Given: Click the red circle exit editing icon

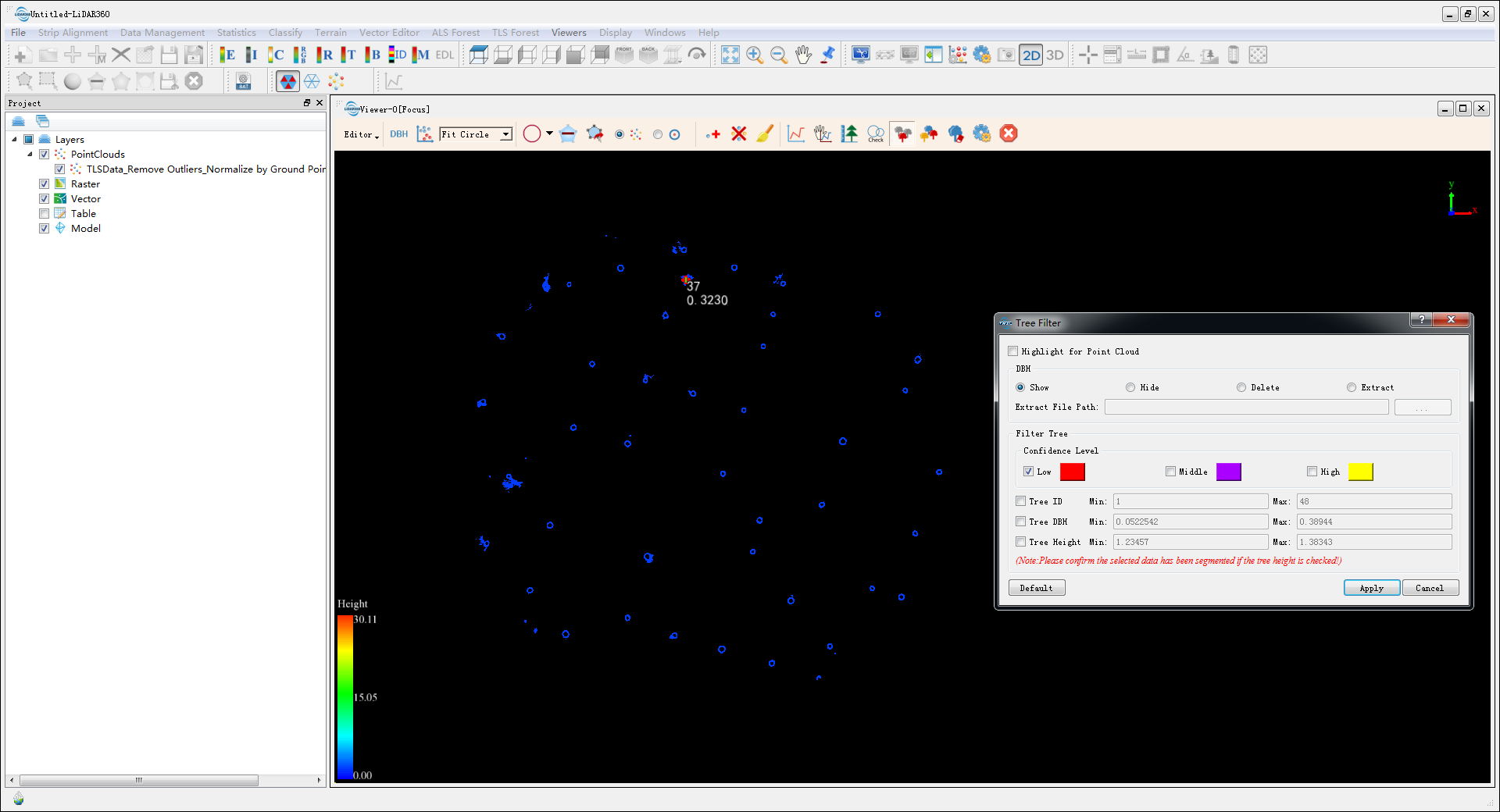Looking at the screenshot, I should click(x=1009, y=134).
